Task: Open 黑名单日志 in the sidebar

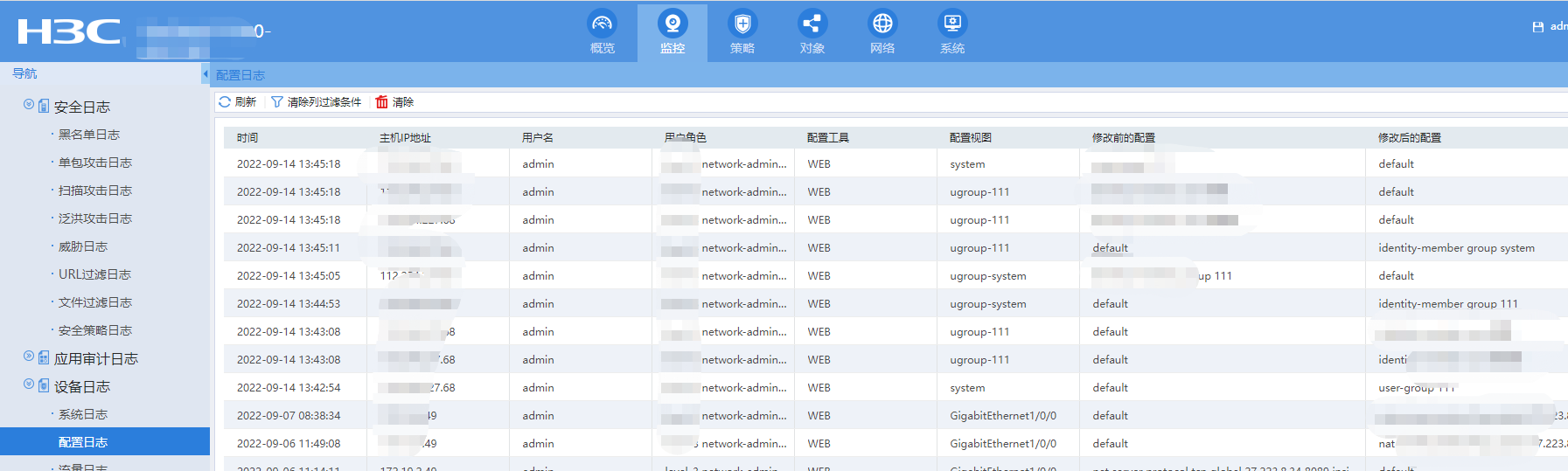Action: tap(88, 135)
